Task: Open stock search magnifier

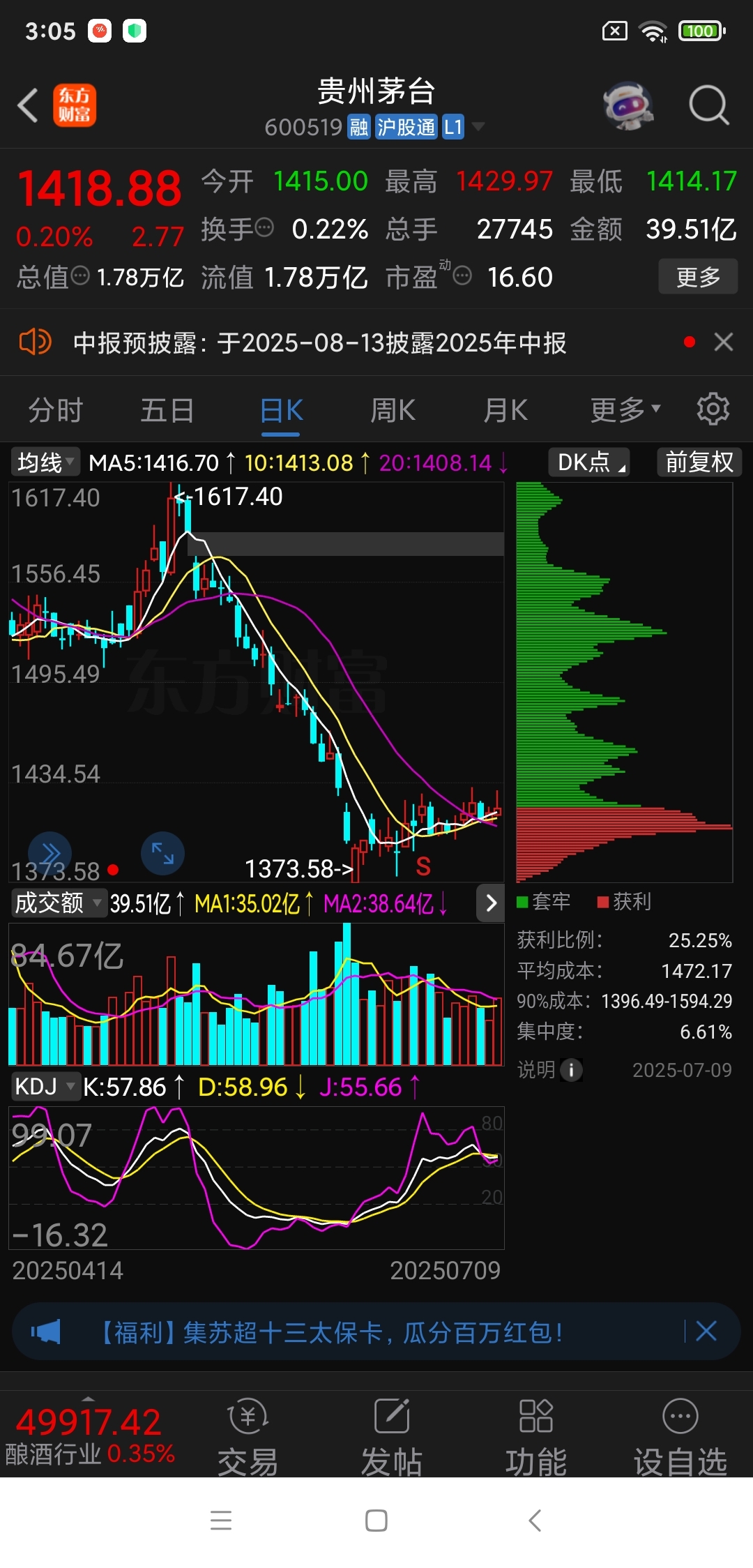Action: pos(708,106)
